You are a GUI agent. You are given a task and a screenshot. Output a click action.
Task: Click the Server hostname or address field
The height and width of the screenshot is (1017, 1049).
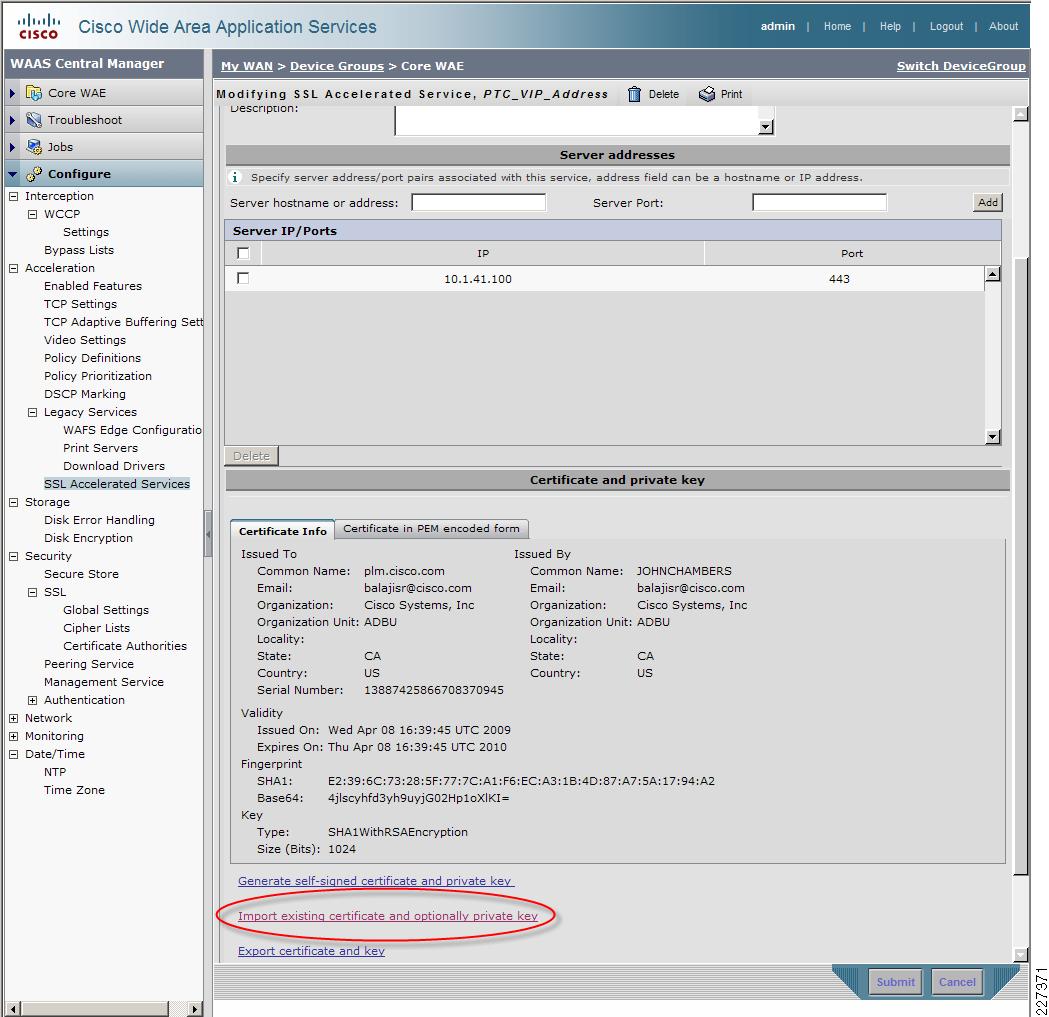(x=478, y=202)
